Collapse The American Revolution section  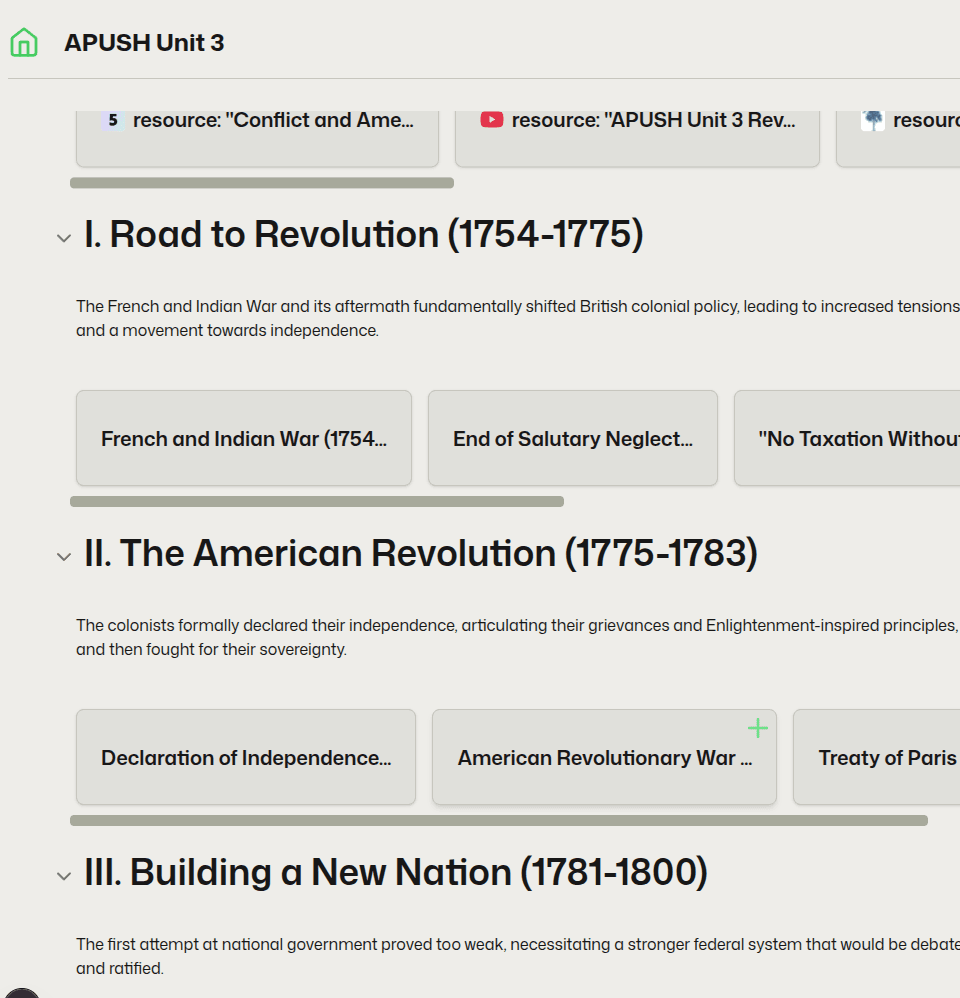64,556
